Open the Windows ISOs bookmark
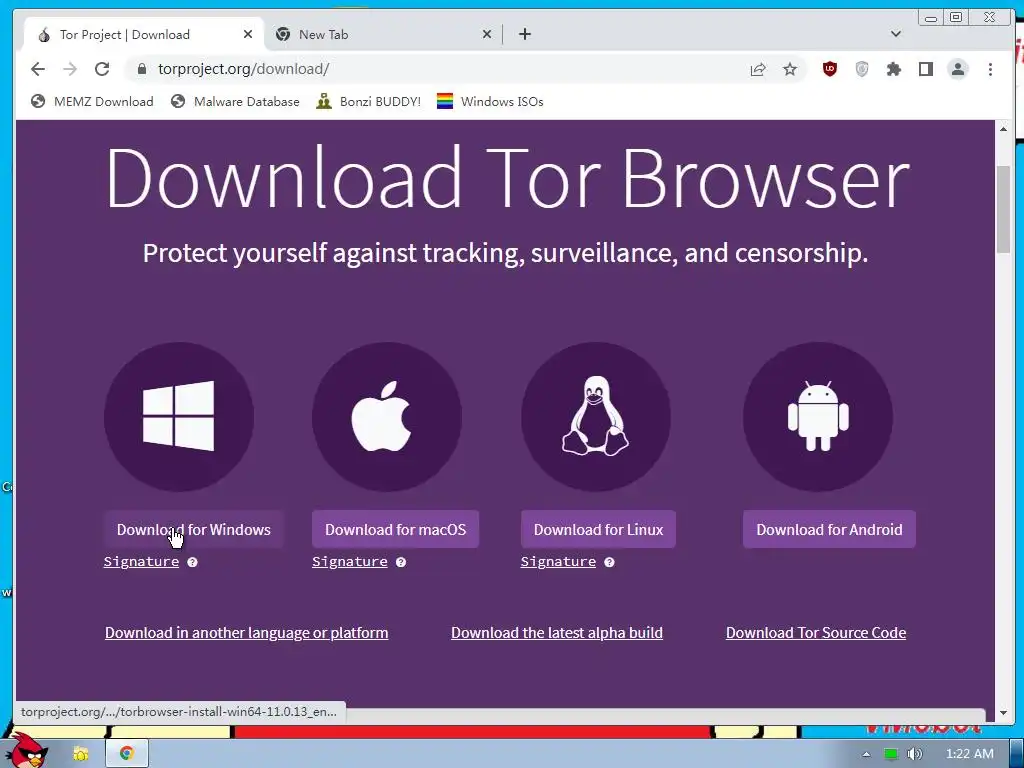Screen dimensions: 1024x768 [490, 102]
